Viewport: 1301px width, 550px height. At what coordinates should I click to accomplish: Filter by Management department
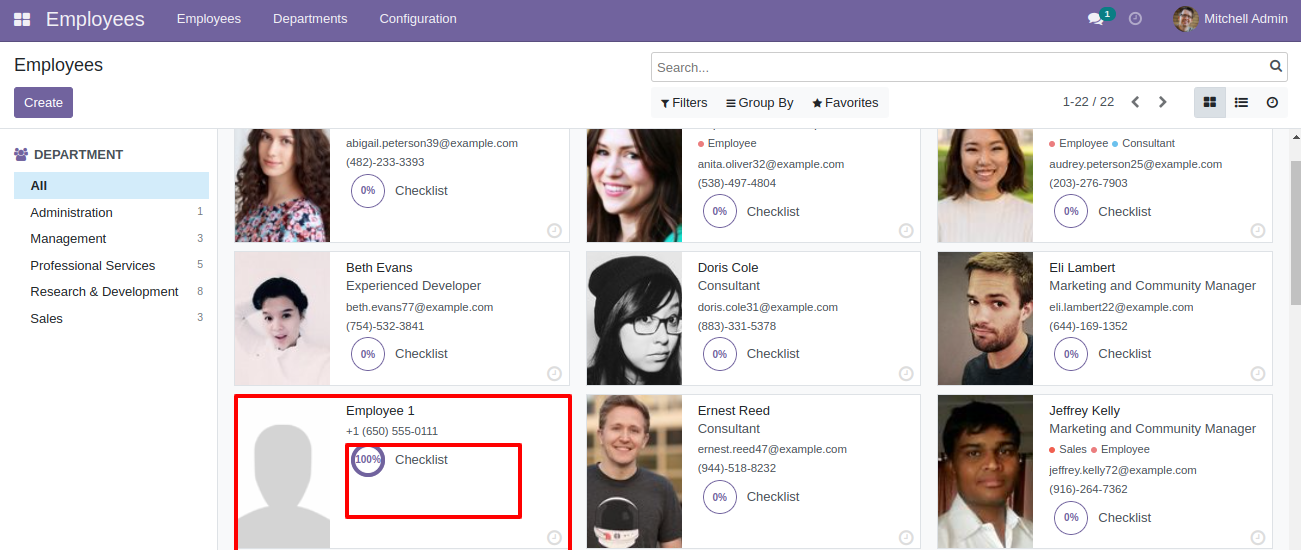(x=111, y=239)
